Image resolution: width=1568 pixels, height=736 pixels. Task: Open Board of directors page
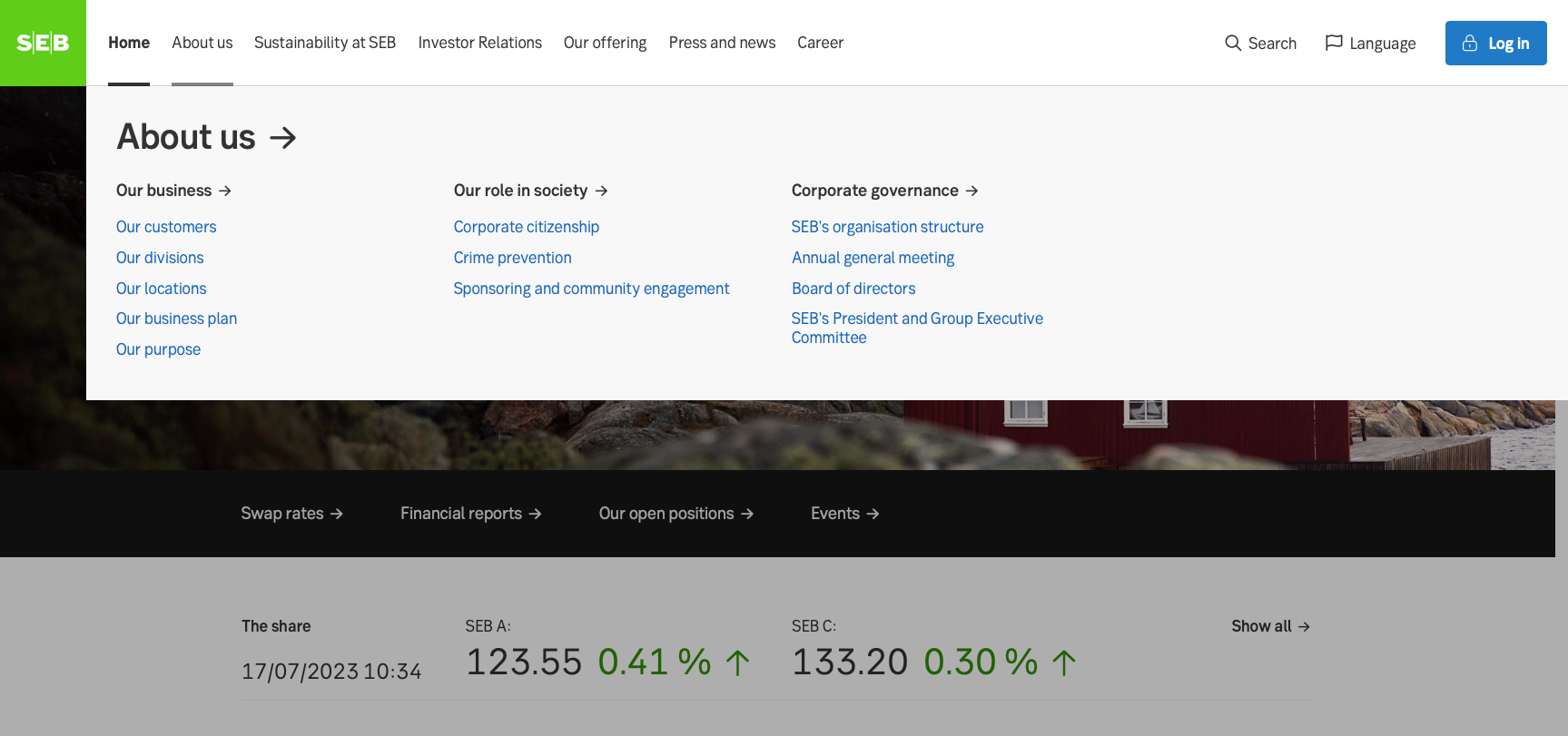tap(853, 289)
